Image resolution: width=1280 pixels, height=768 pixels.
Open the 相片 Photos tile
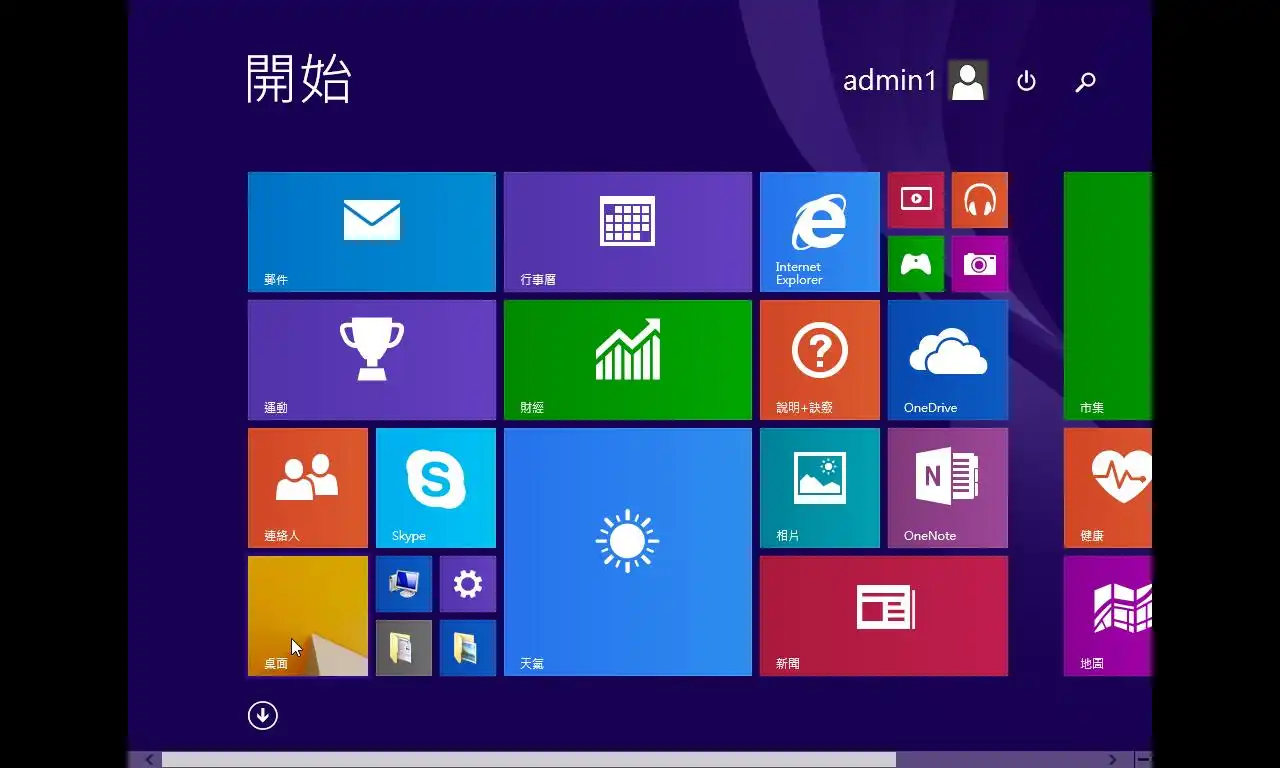click(820, 488)
